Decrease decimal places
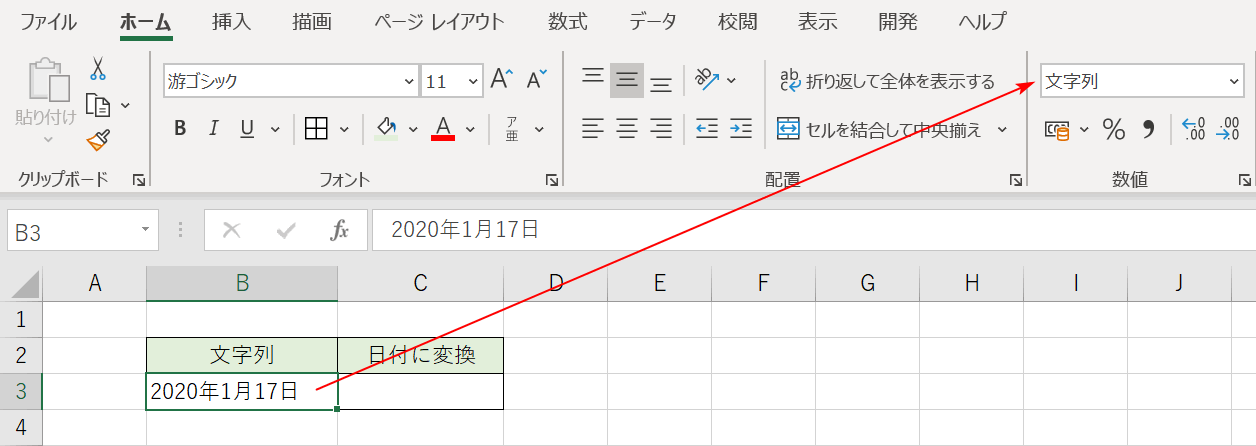 tap(1227, 129)
